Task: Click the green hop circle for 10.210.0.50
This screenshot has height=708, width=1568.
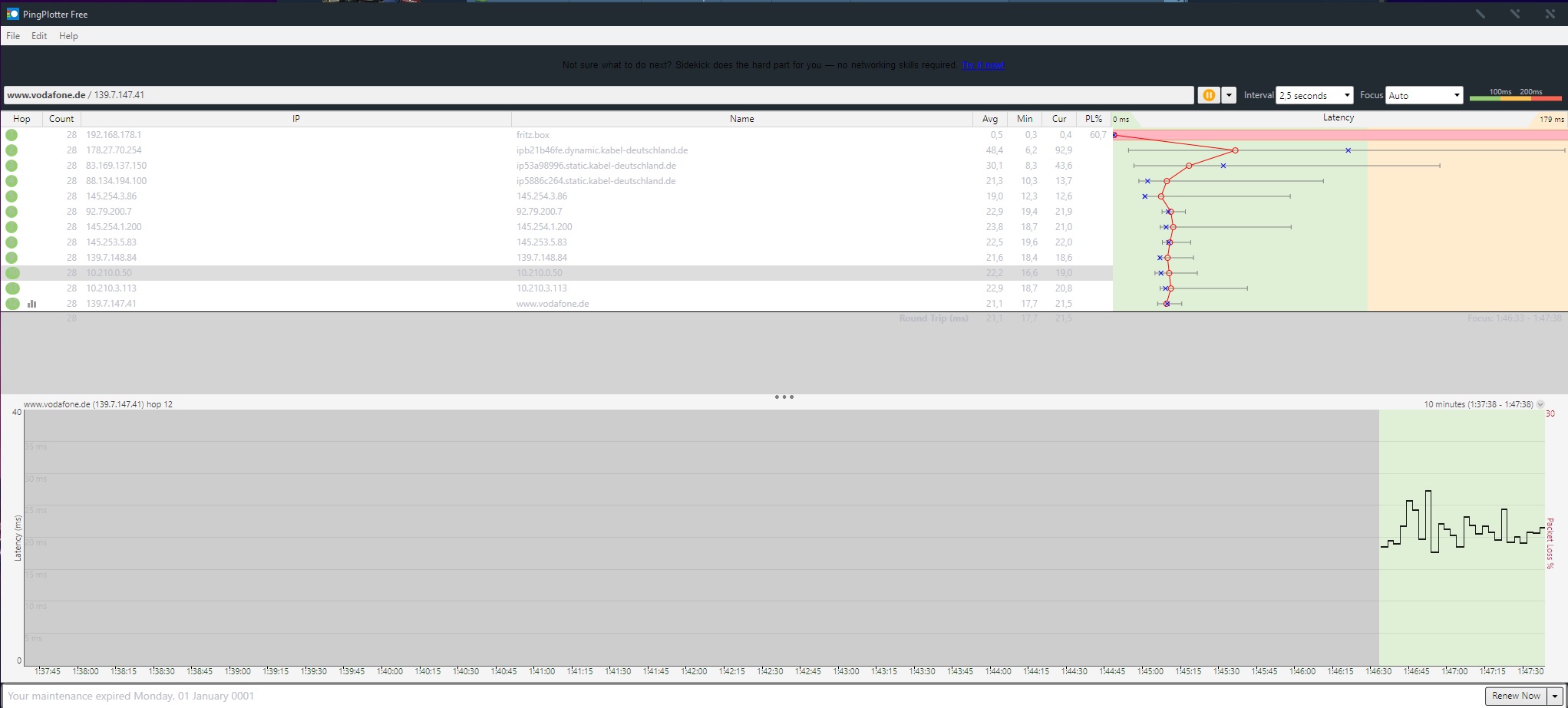Action: click(x=12, y=273)
